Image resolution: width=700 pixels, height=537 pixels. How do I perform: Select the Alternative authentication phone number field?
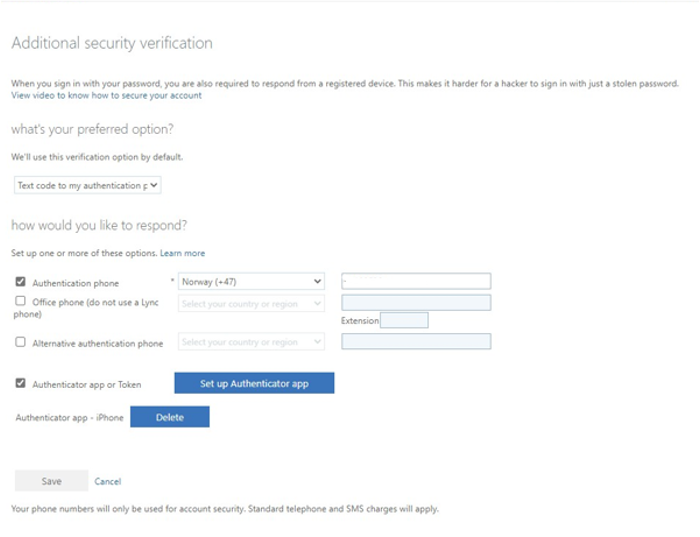tap(415, 342)
